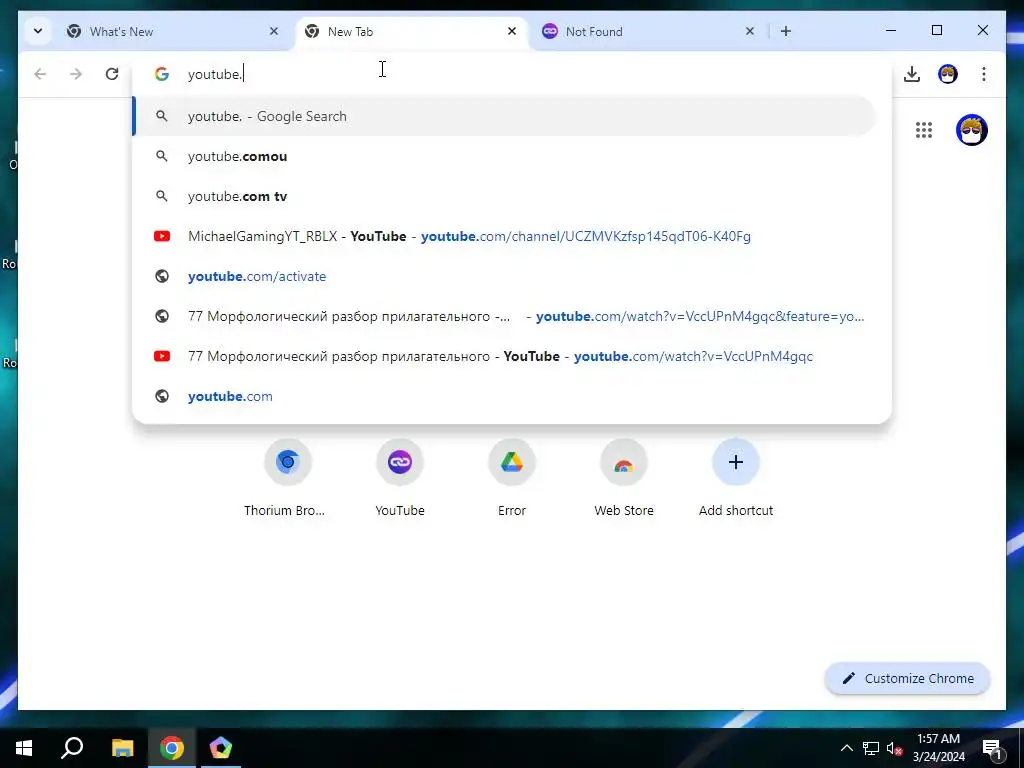
Task: Click the muted volume icon in tray
Action: click(894, 748)
